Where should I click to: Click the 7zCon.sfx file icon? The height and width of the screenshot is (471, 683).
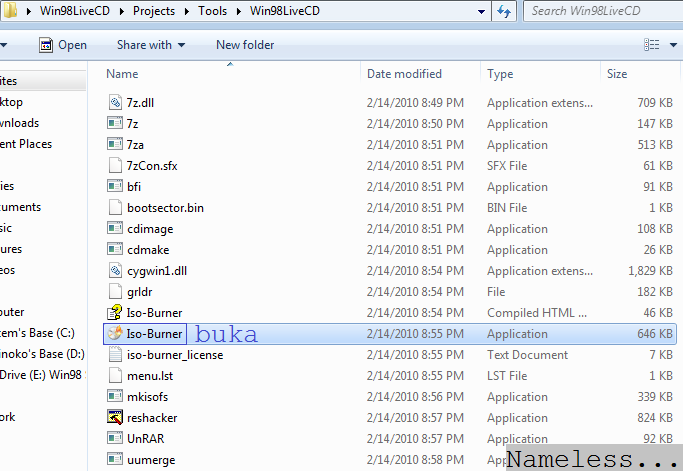pos(115,166)
